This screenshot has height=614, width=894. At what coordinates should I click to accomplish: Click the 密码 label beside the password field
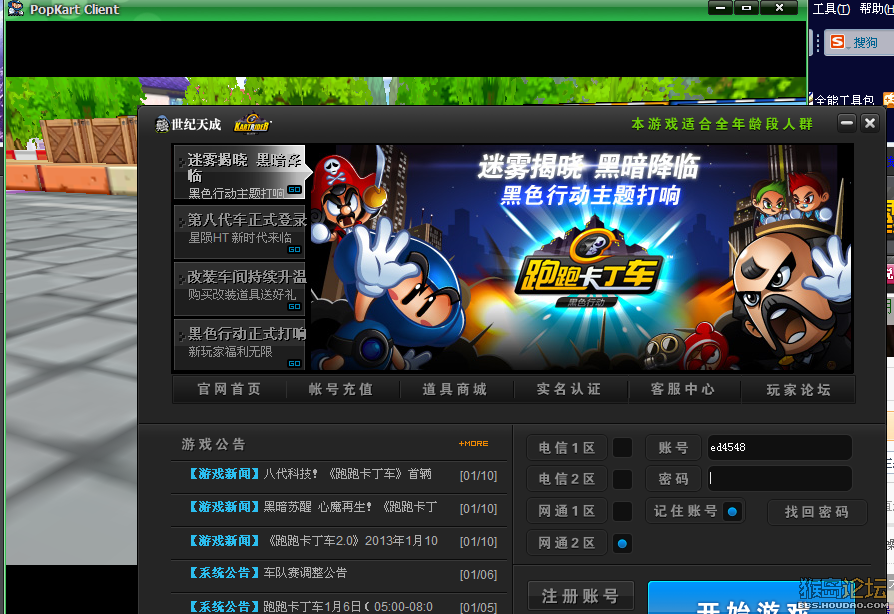pyautogui.click(x=673, y=479)
